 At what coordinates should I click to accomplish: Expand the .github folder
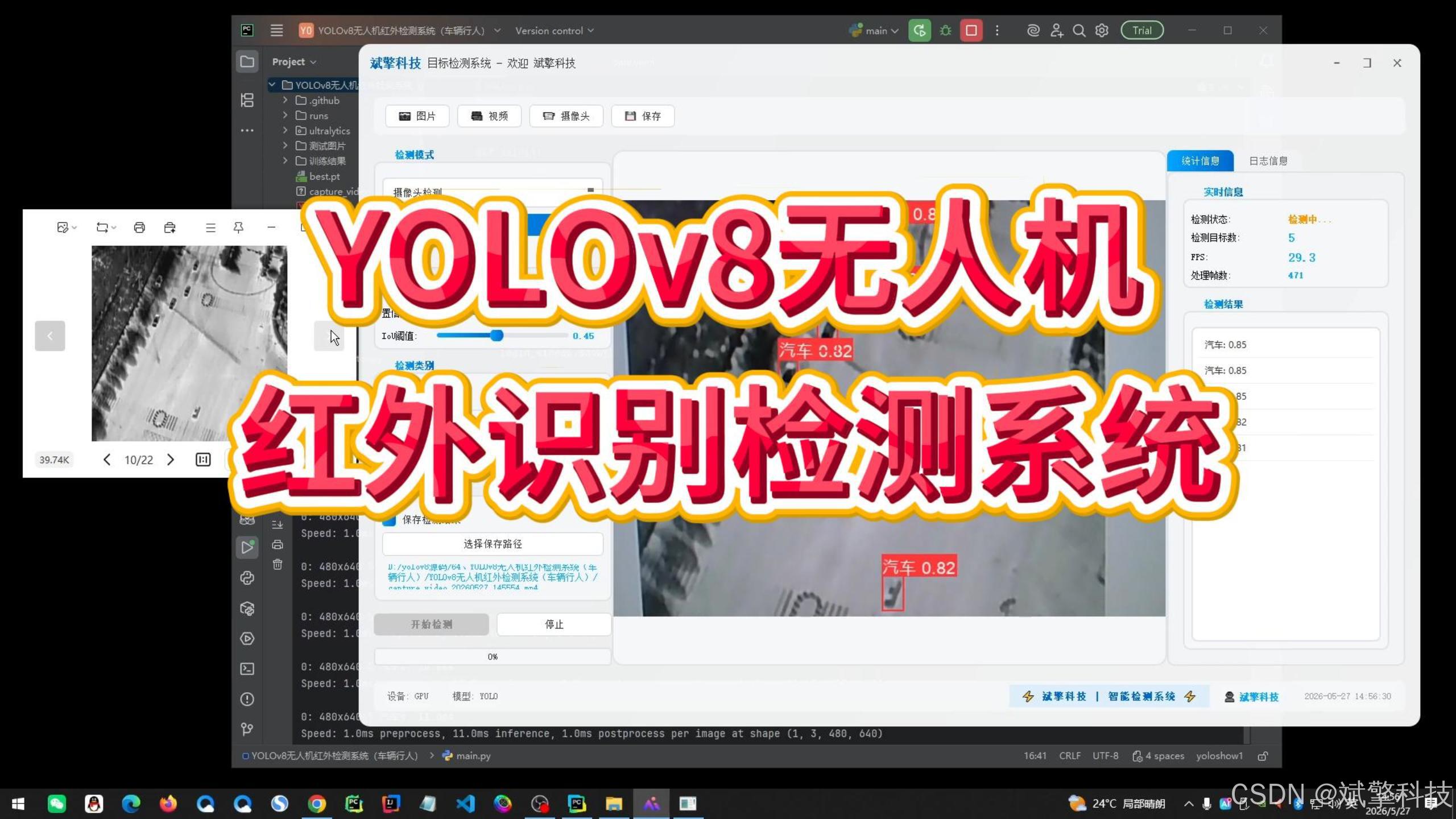point(285,100)
